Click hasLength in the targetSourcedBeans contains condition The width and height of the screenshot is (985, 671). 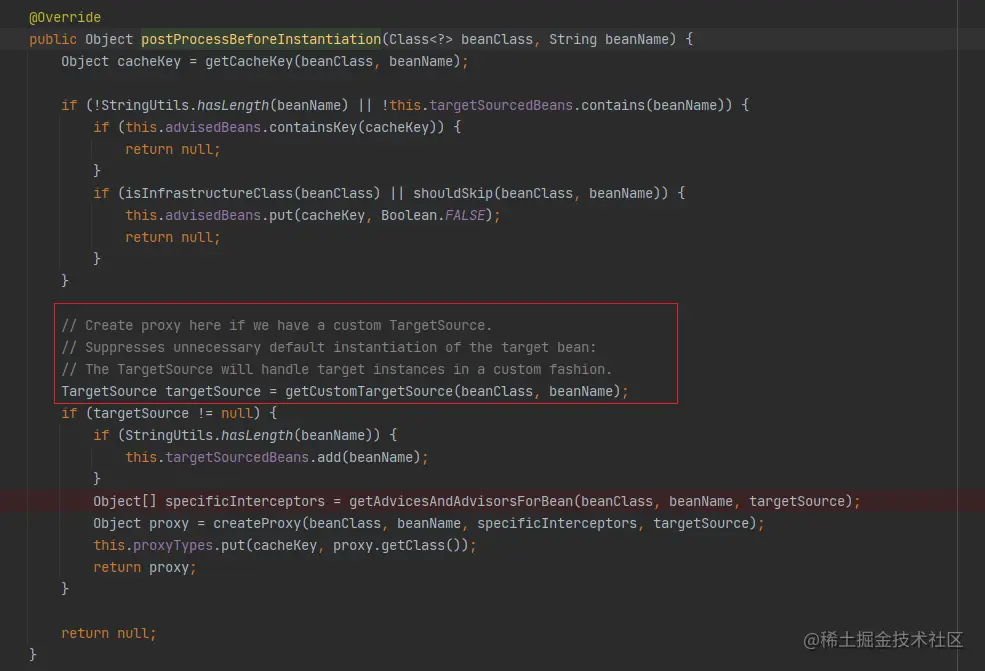pos(233,105)
